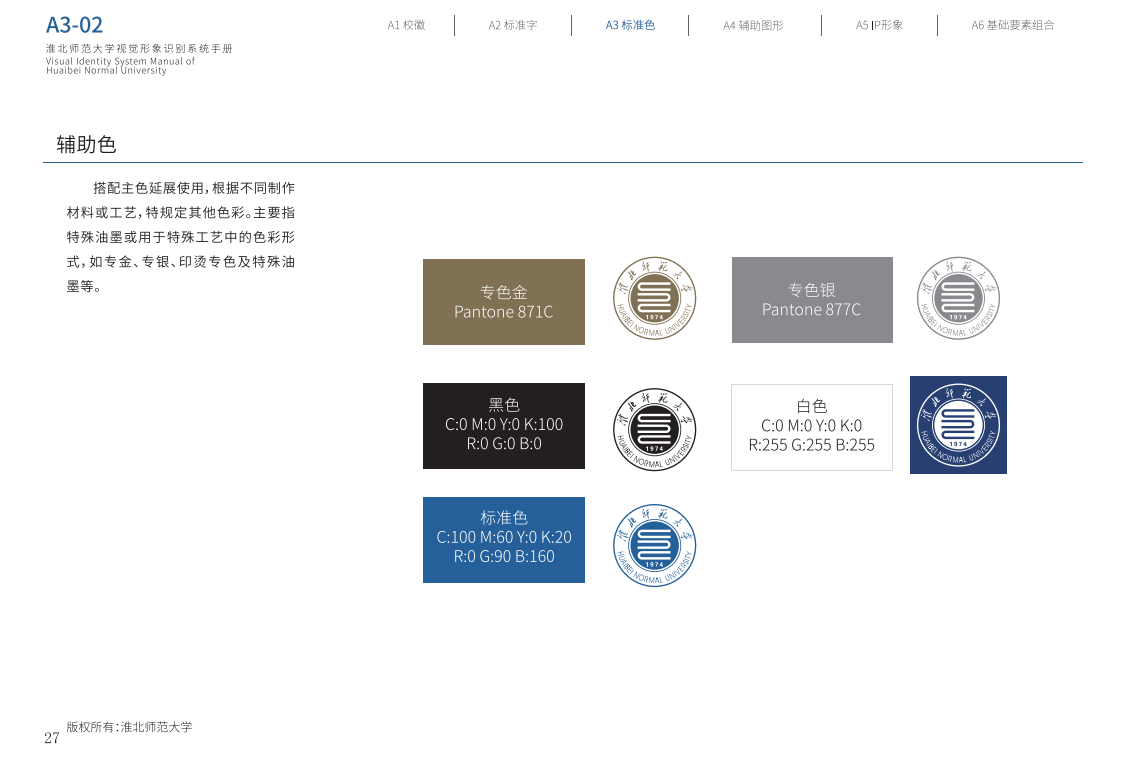Screen dimensions: 1134x763
Task: Click the text C:0 M:0 Y:0 K:0
Action: pyautogui.click(x=811, y=426)
